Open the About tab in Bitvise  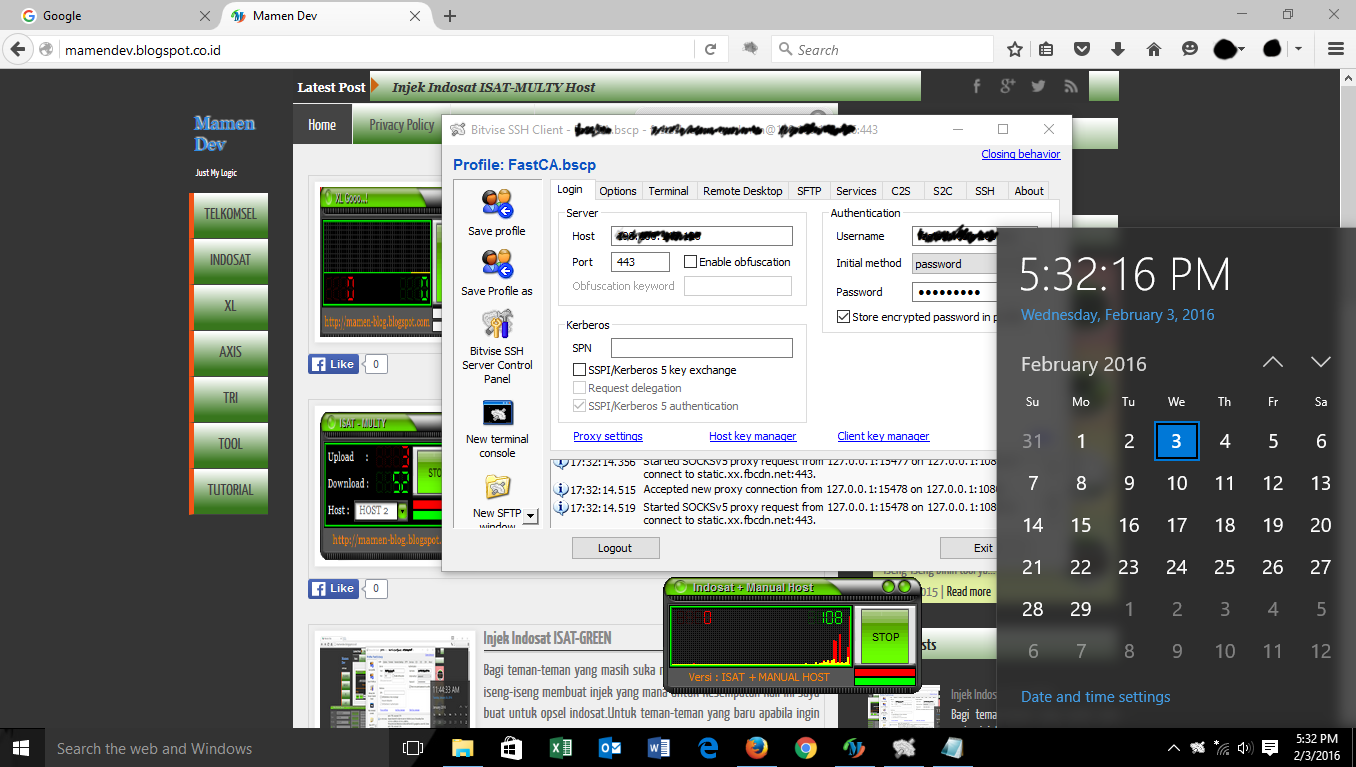(x=1029, y=191)
